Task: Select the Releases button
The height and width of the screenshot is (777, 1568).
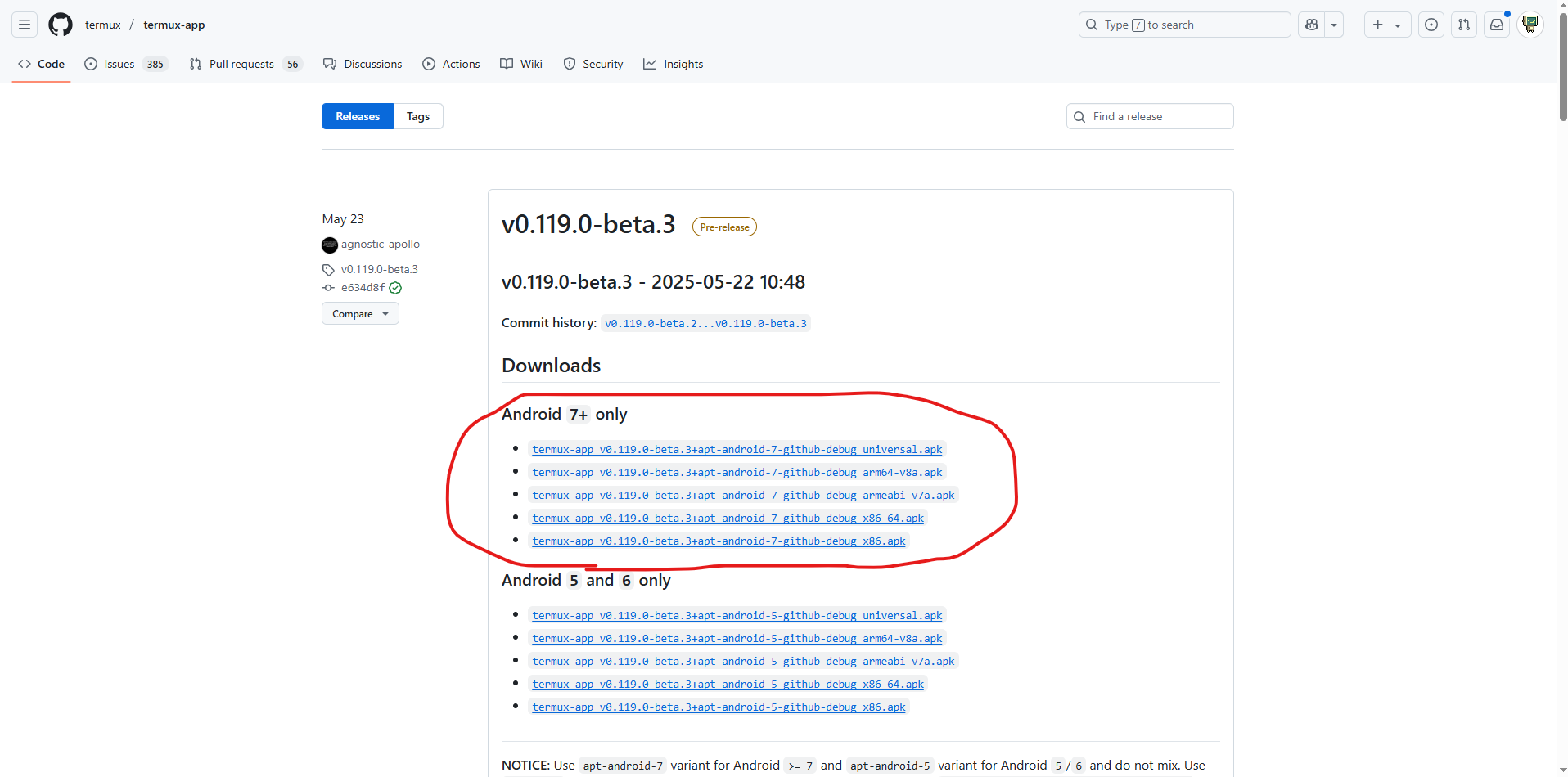Action: [x=358, y=116]
